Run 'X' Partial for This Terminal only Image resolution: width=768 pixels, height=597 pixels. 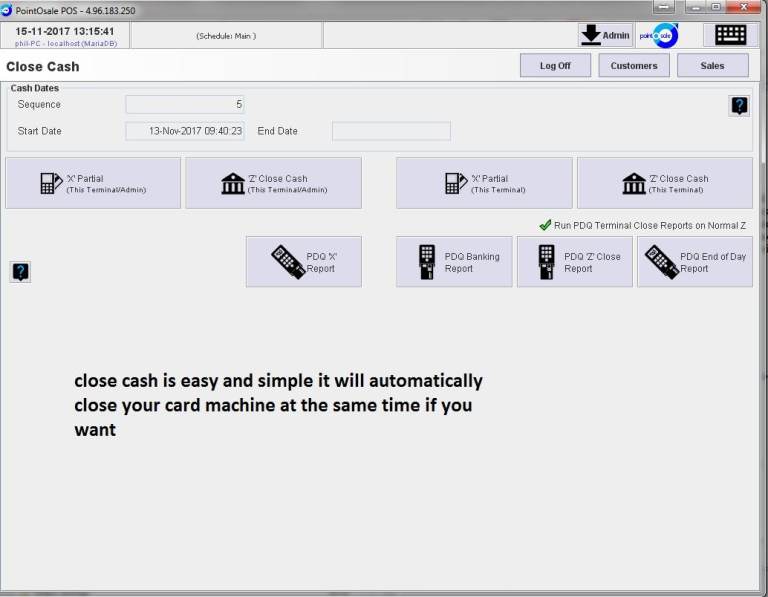click(484, 183)
